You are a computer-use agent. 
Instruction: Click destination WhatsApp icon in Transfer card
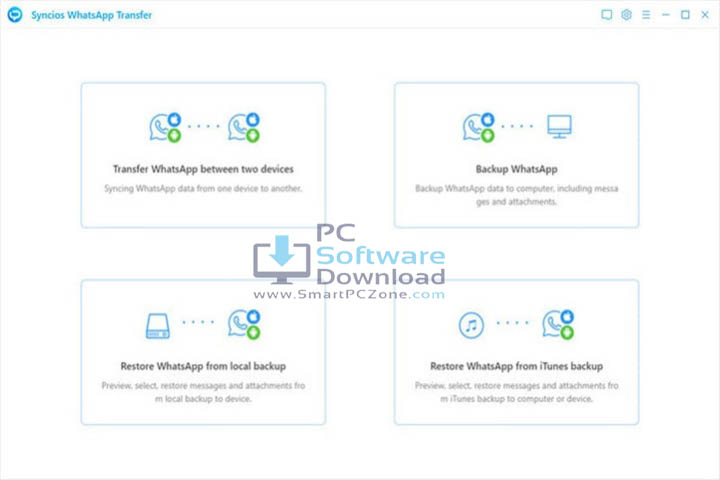(x=244, y=127)
